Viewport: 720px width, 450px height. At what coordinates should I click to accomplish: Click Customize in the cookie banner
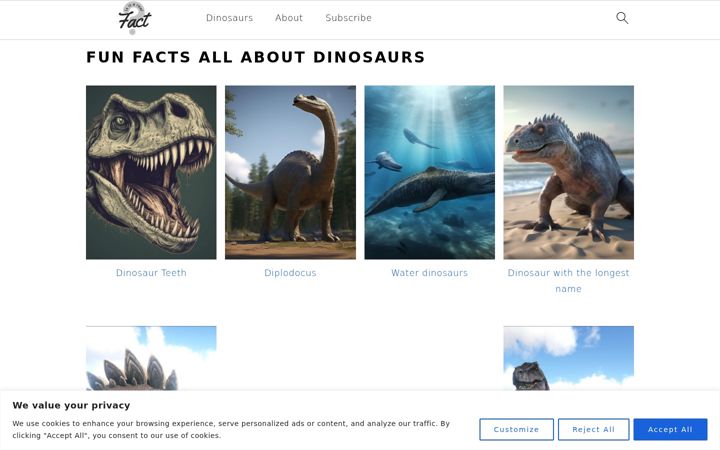(516, 429)
